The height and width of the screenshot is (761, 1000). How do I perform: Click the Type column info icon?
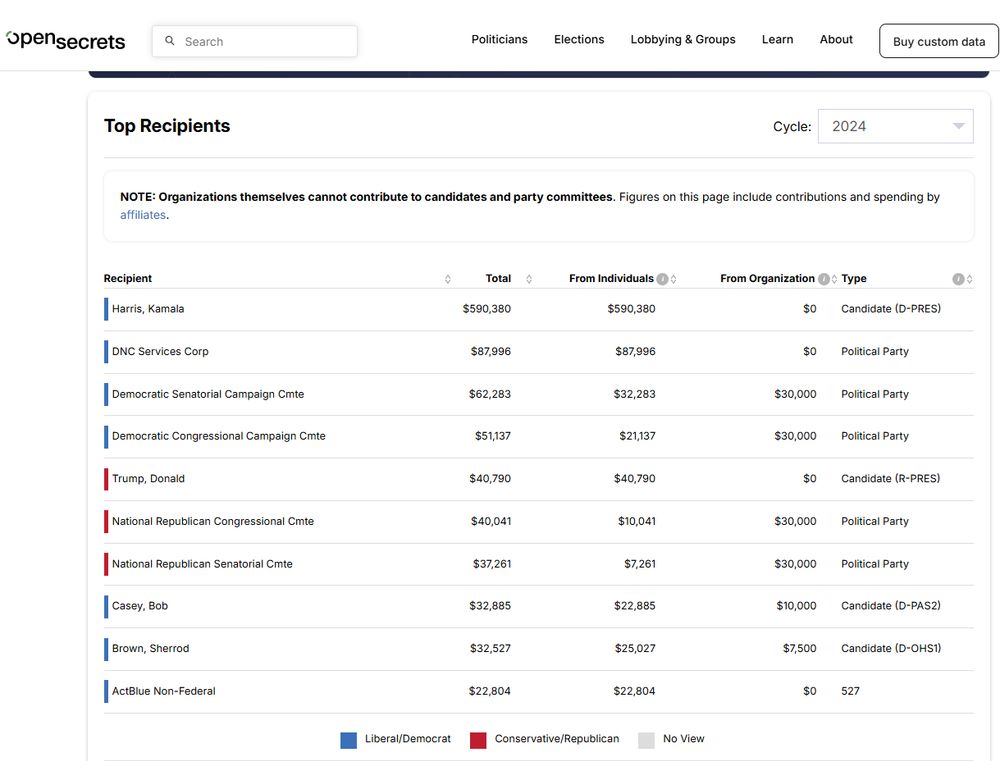[958, 279]
